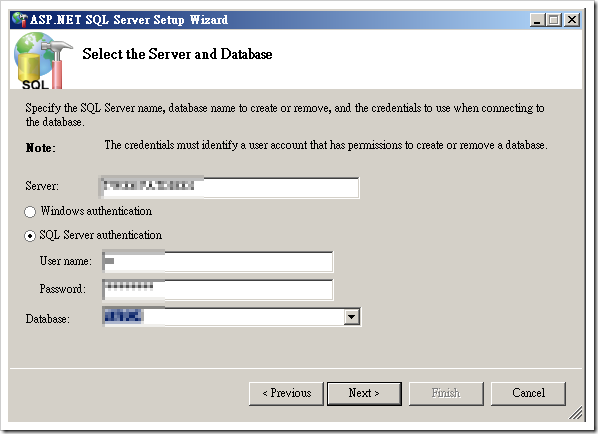Click the 'Server:' label
The height and width of the screenshot is (434, 598).
pos(42,186)
